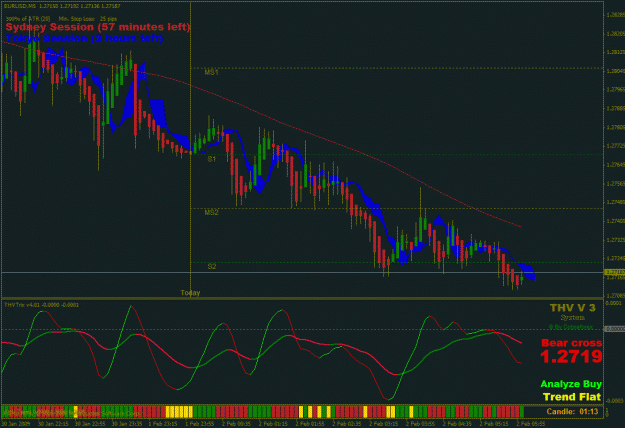Click the 1 Feb 23:55 time label
The image size is (625, 428).
point(199,424)
